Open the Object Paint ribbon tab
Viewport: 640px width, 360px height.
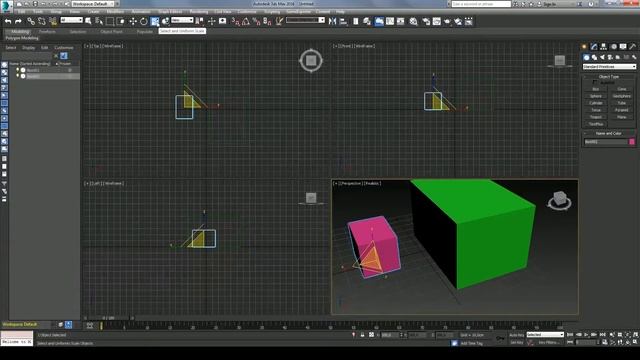pyautogui.click(x=111, y=31)
